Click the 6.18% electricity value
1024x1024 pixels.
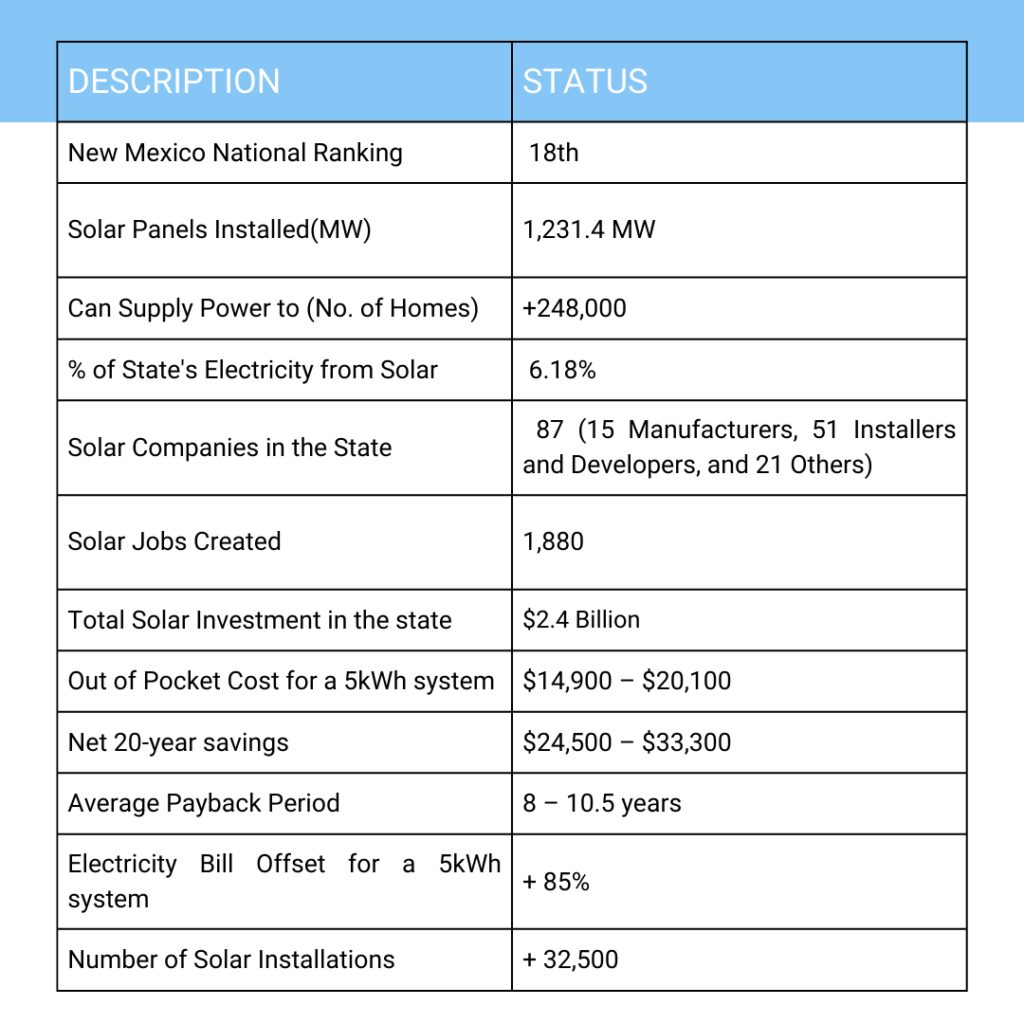coord(562,370)
